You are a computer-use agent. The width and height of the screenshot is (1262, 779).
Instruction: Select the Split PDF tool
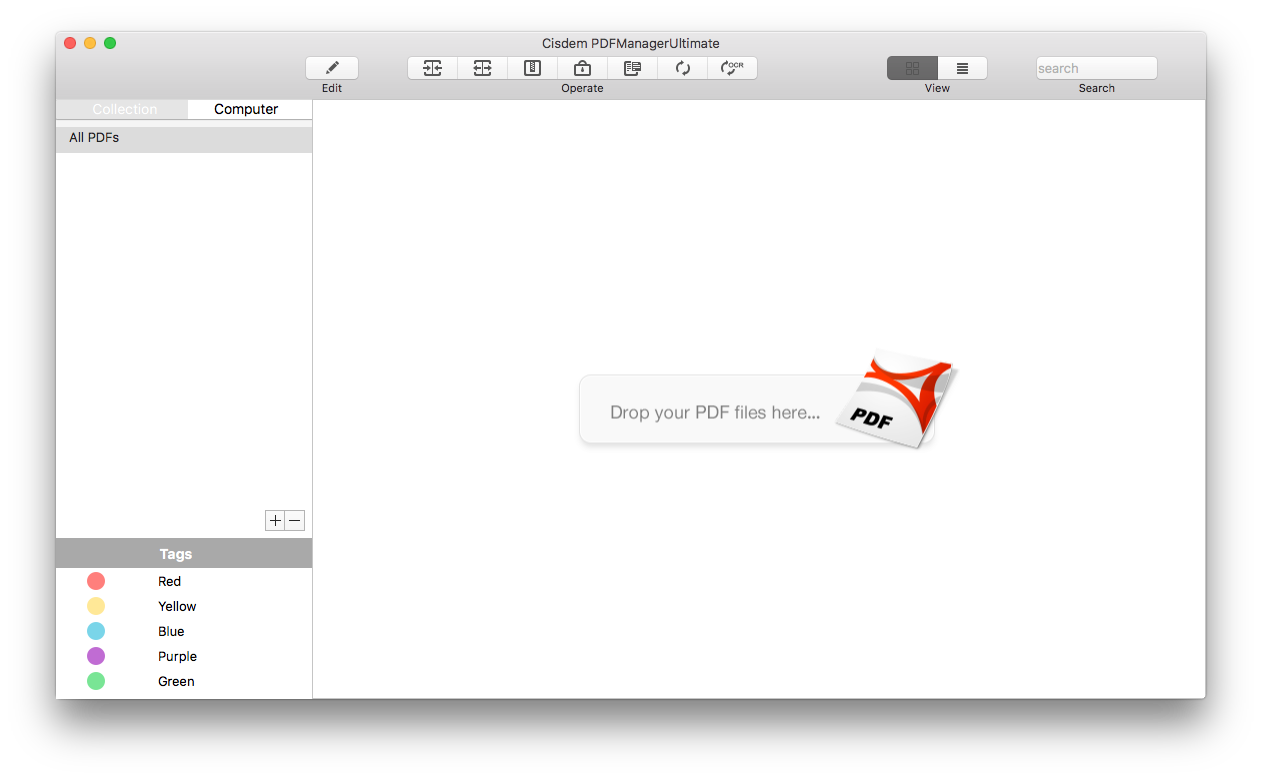click(x=482, y=67)
